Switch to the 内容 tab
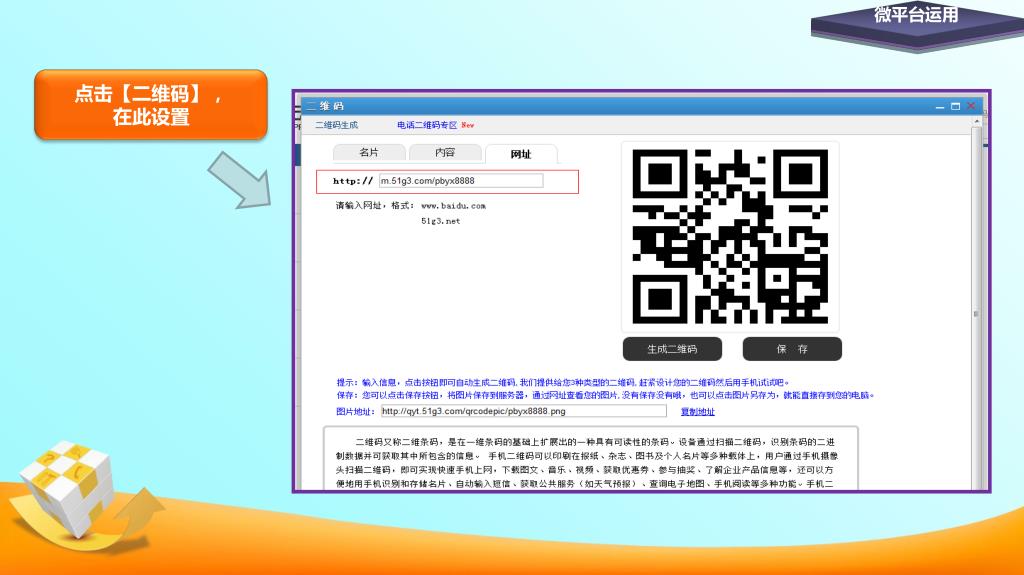 (x=445, y=152)
